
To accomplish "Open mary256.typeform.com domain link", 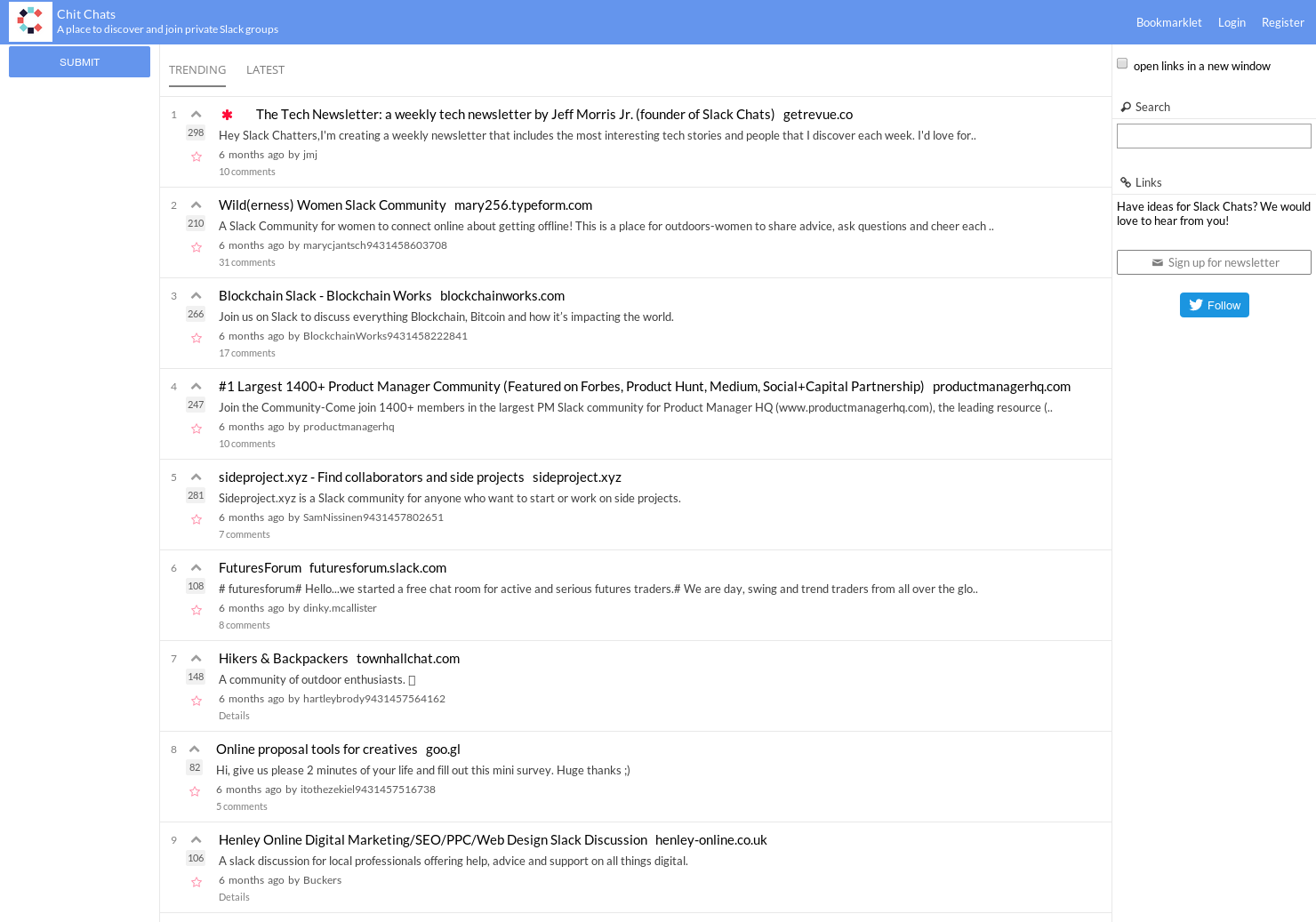I will click(x=523, y=204).
